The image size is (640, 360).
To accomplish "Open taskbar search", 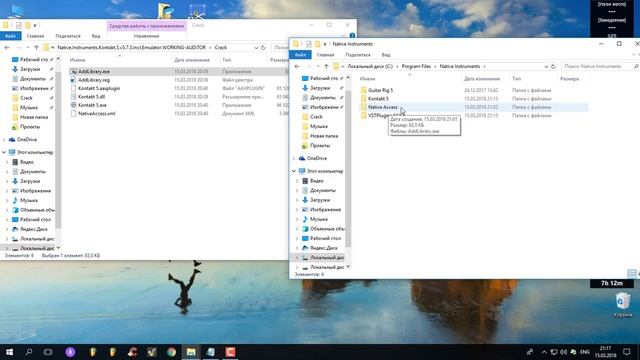I will 29,352.
